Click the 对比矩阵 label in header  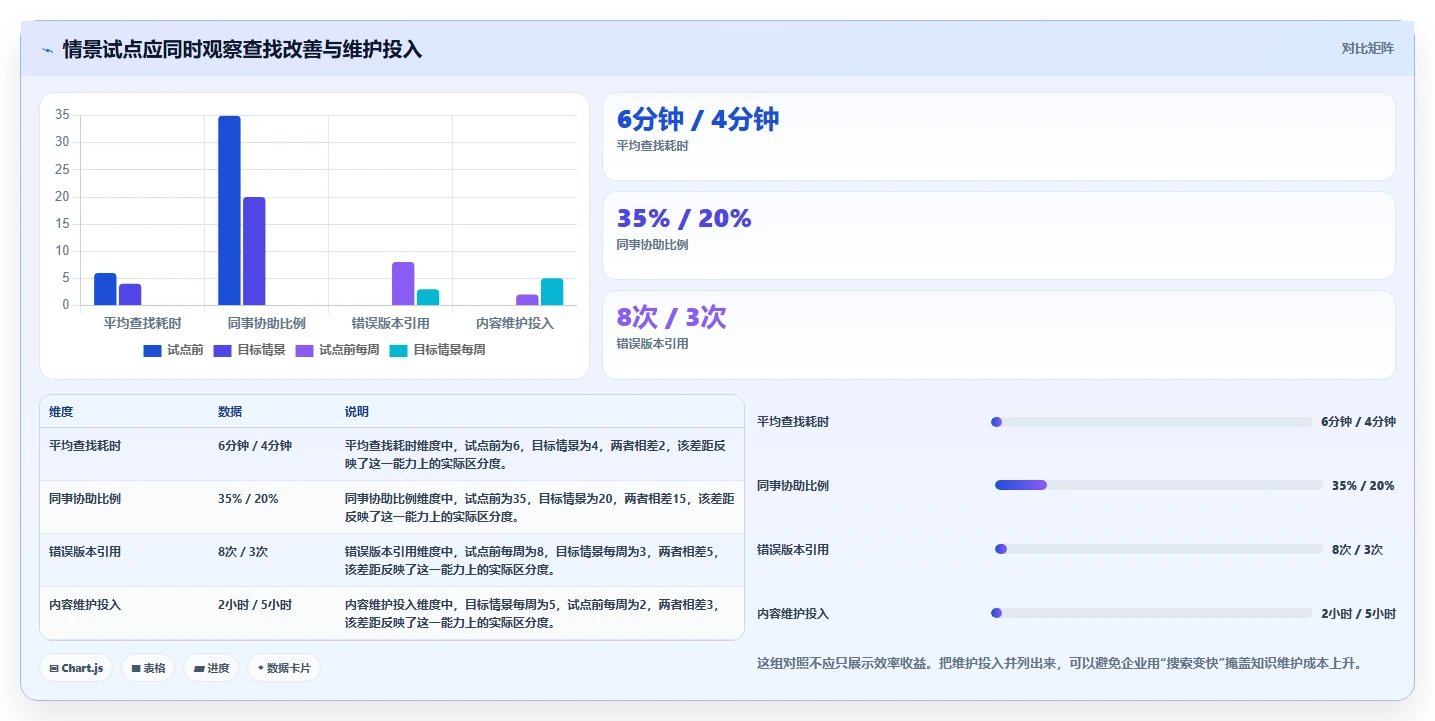(x=1367, y=48)
